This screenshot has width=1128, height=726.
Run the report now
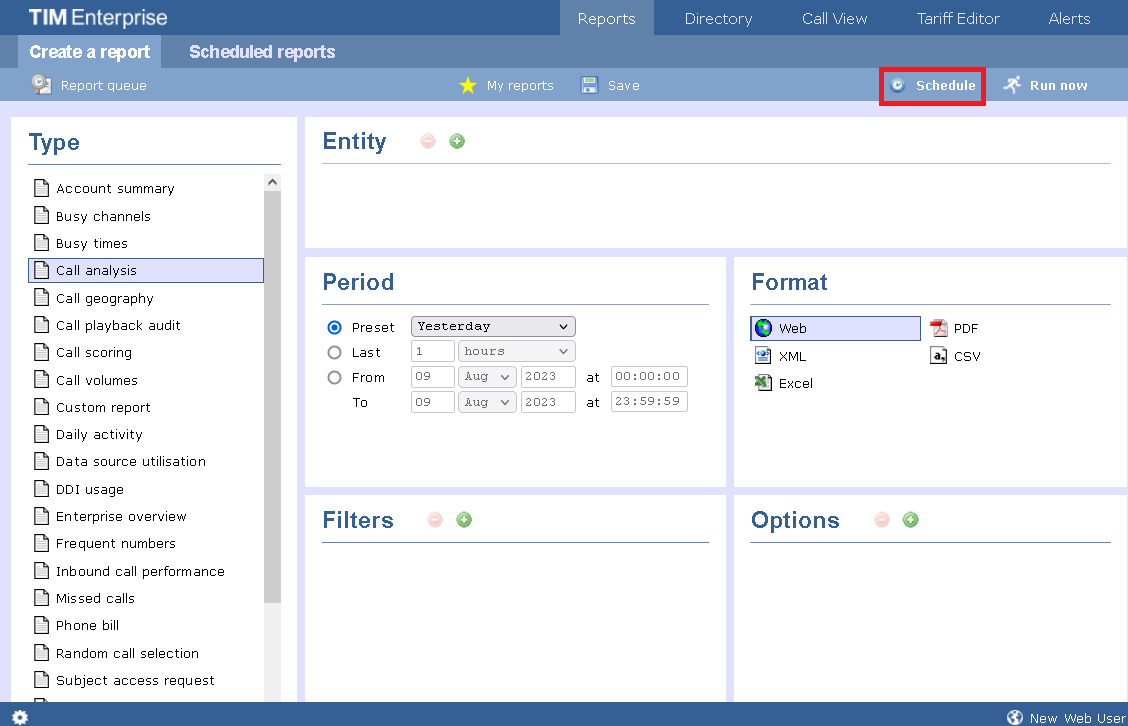[1045, 85]
